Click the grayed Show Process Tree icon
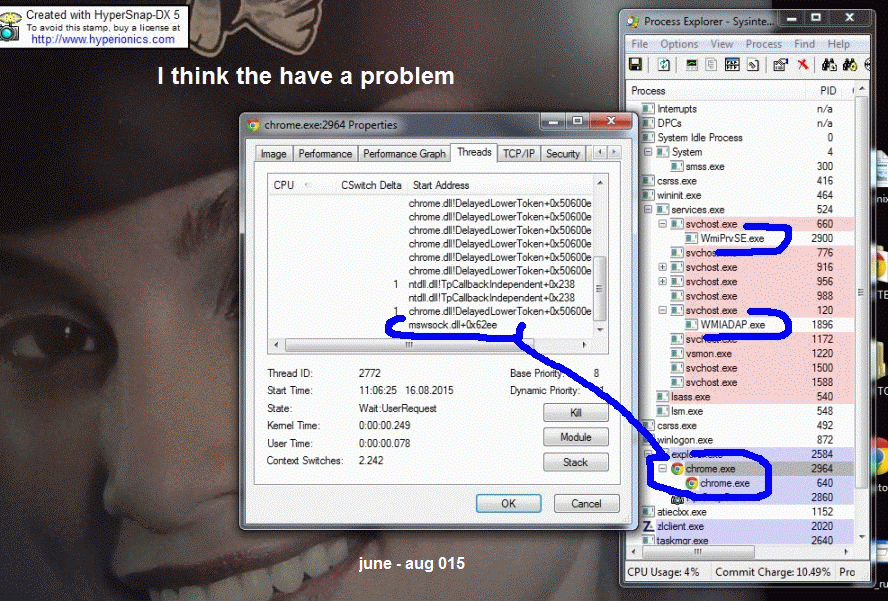Viewport: 888px width, 601px height. 711,65
